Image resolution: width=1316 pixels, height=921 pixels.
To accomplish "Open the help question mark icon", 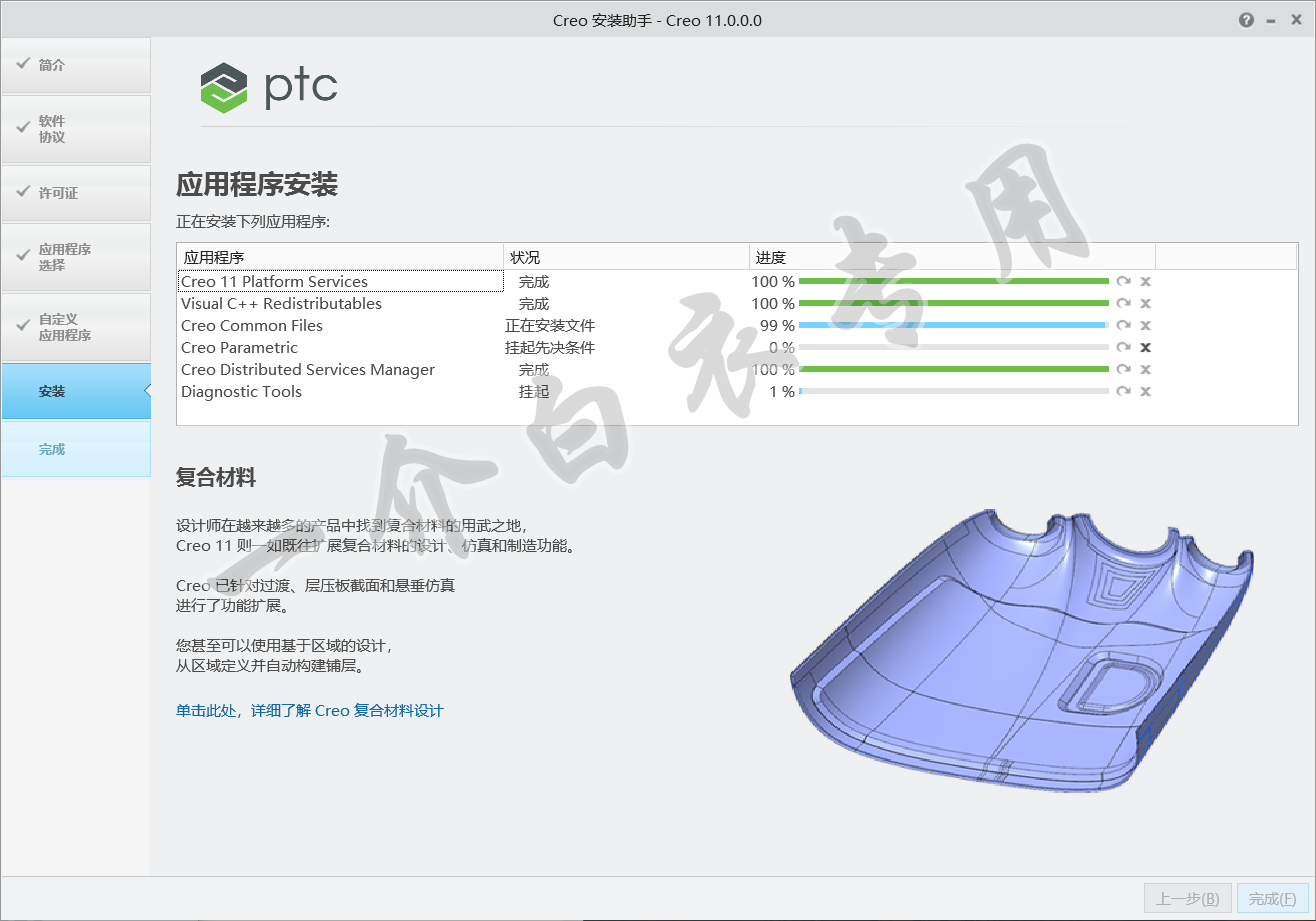I will click(x=1246, y=20).
